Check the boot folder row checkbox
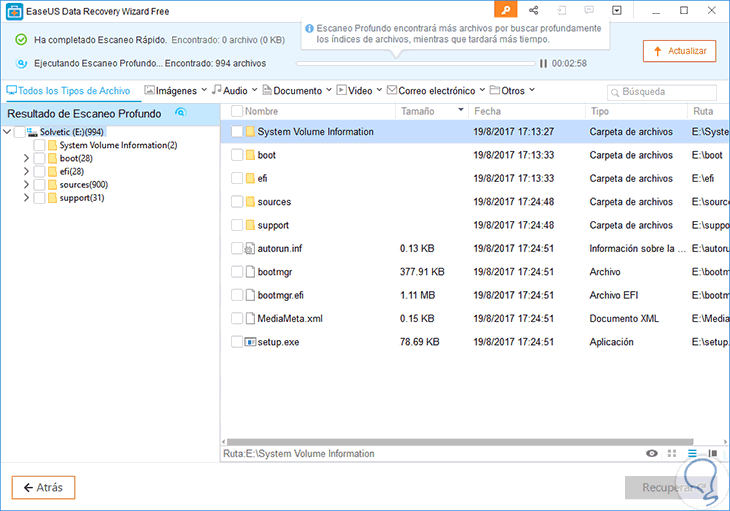 pos(237,155)
